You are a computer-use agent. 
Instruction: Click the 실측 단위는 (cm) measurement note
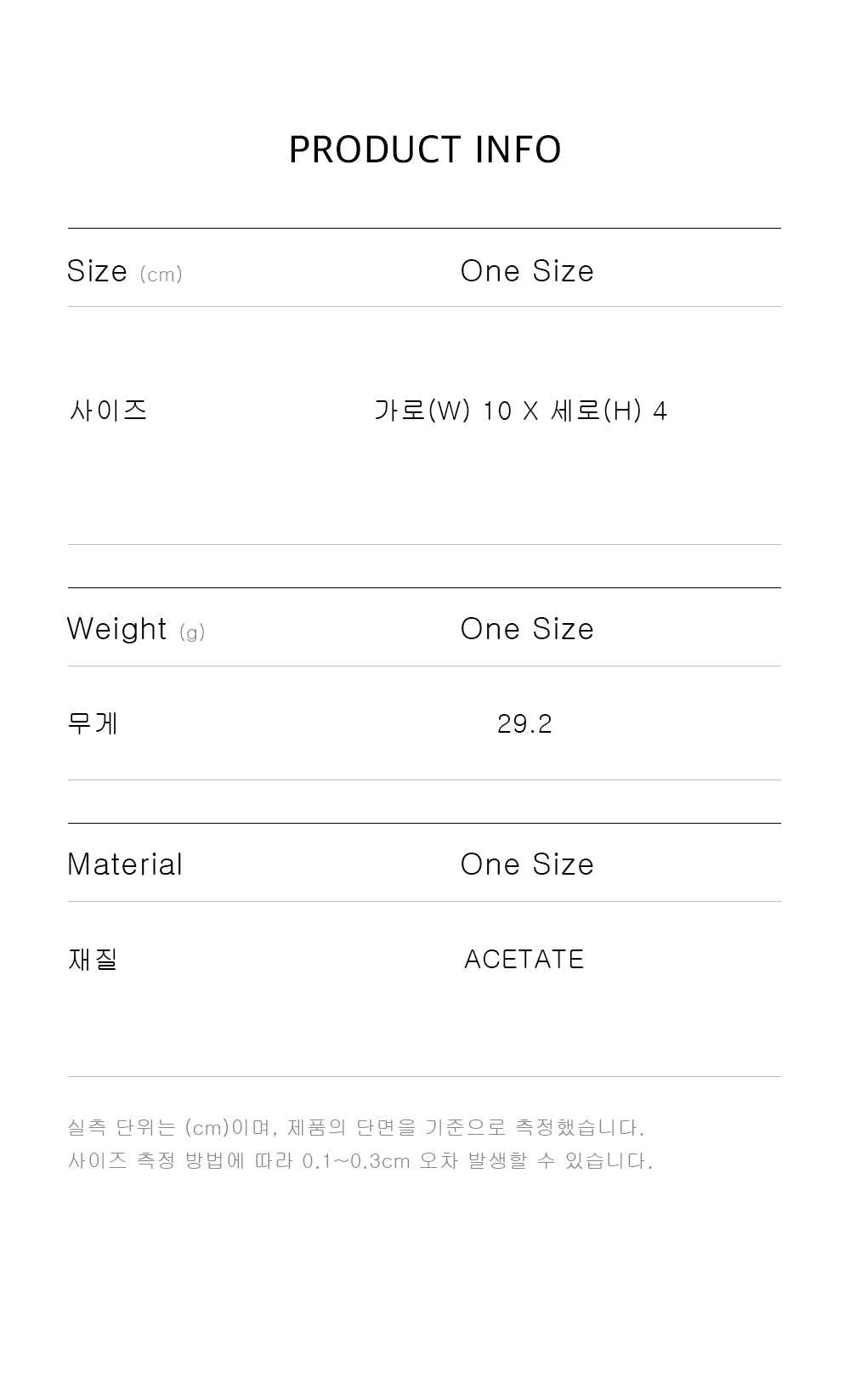point(356,1128)
